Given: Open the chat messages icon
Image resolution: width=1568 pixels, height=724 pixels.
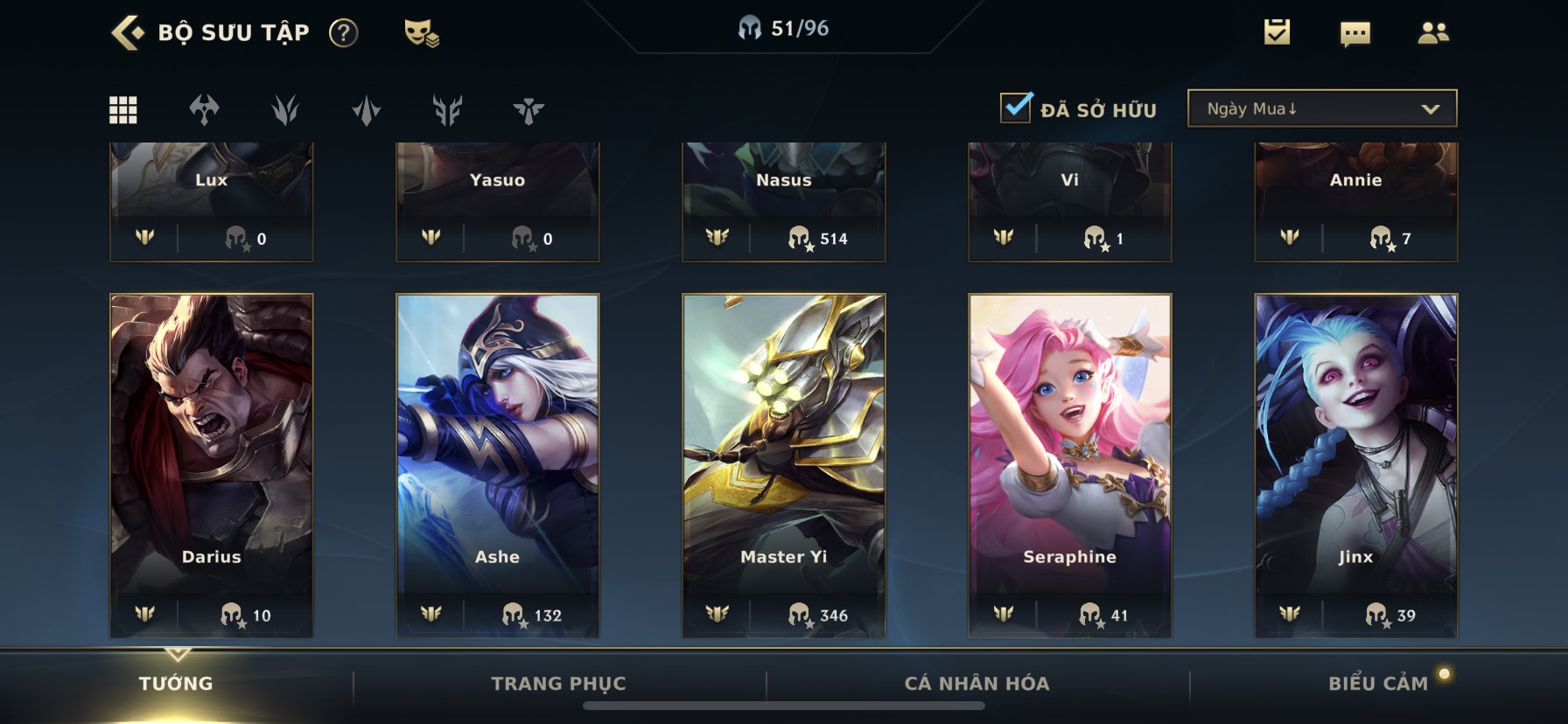Looking at the screenshot, I should (1354, 34).
